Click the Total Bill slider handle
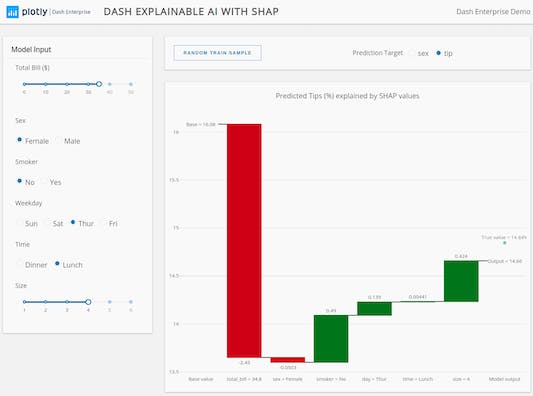Image resolution: width=533 pixels, height=396 pixels. 99,84
